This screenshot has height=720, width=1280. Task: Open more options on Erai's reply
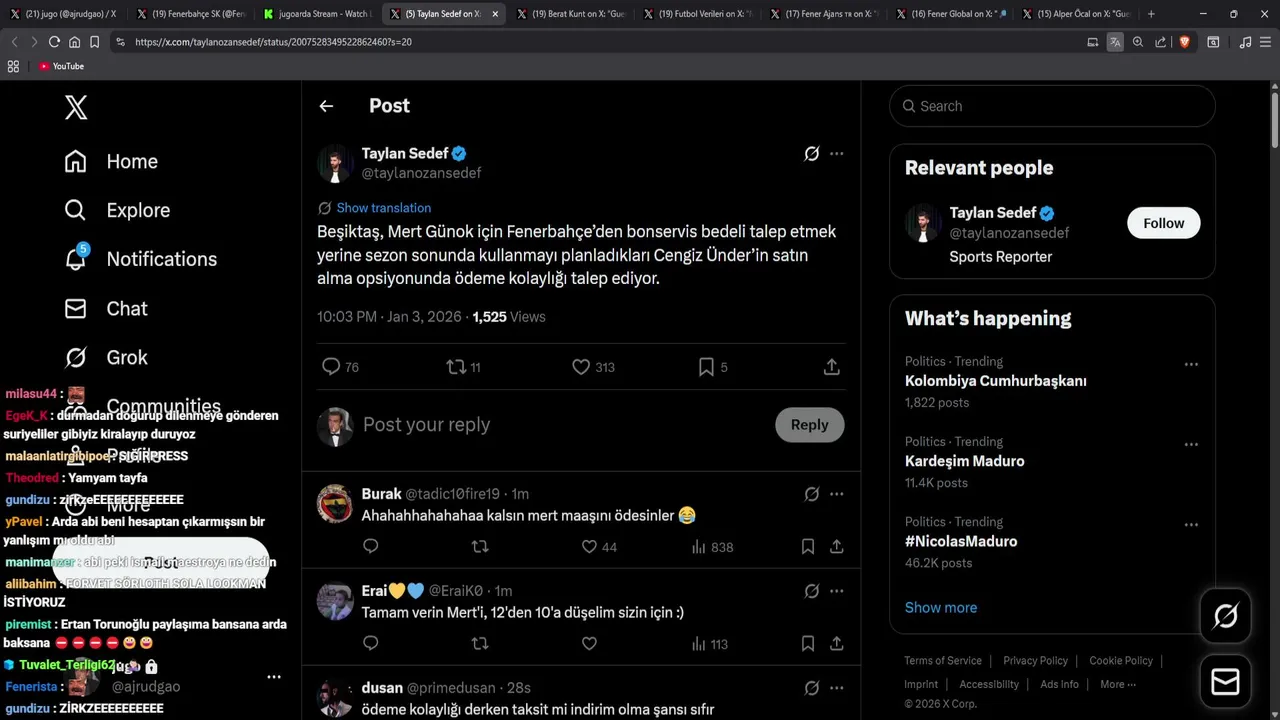[837, 591]
